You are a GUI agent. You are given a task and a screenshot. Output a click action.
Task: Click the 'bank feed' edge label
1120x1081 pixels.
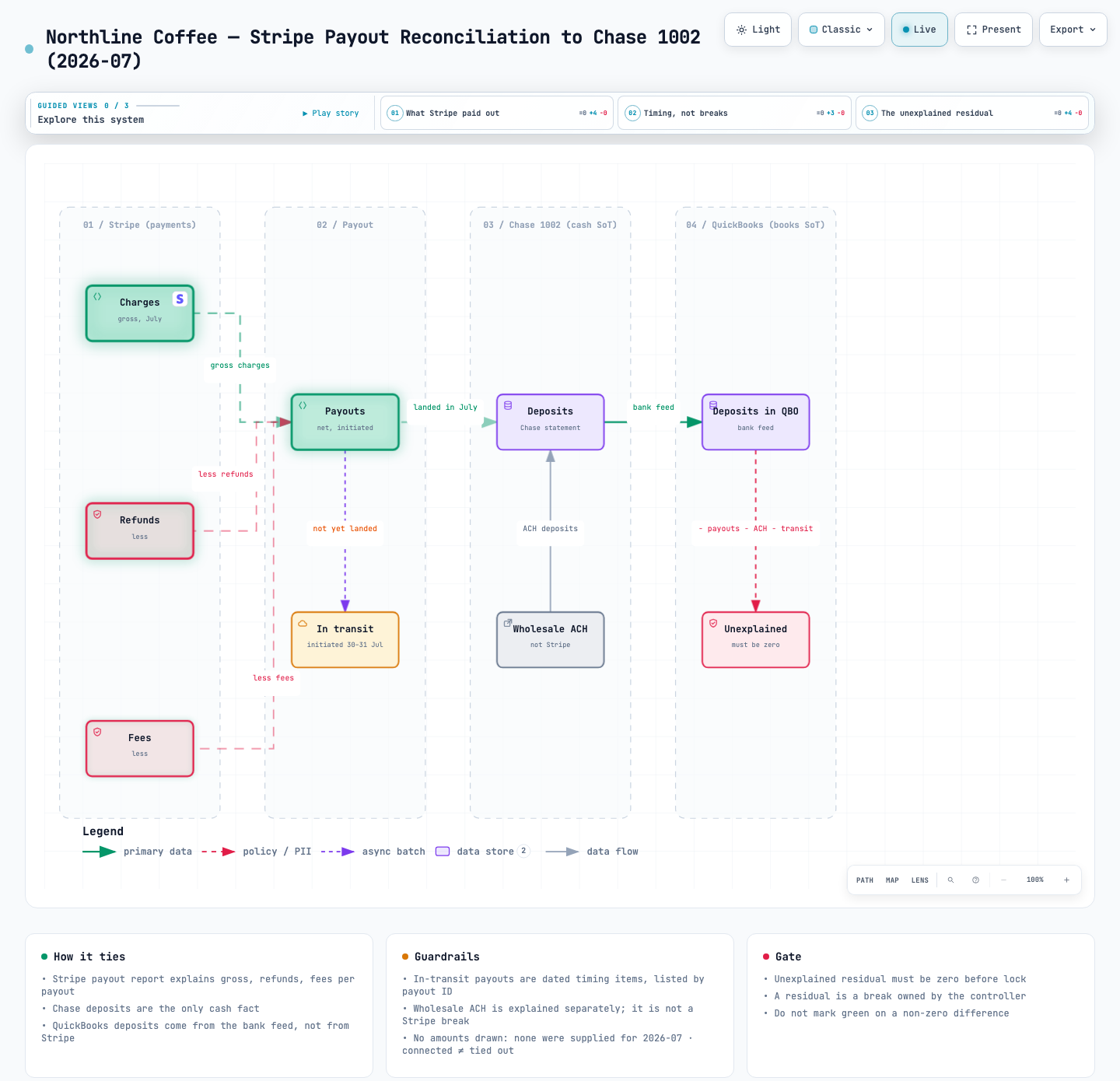tap(654, 408)
